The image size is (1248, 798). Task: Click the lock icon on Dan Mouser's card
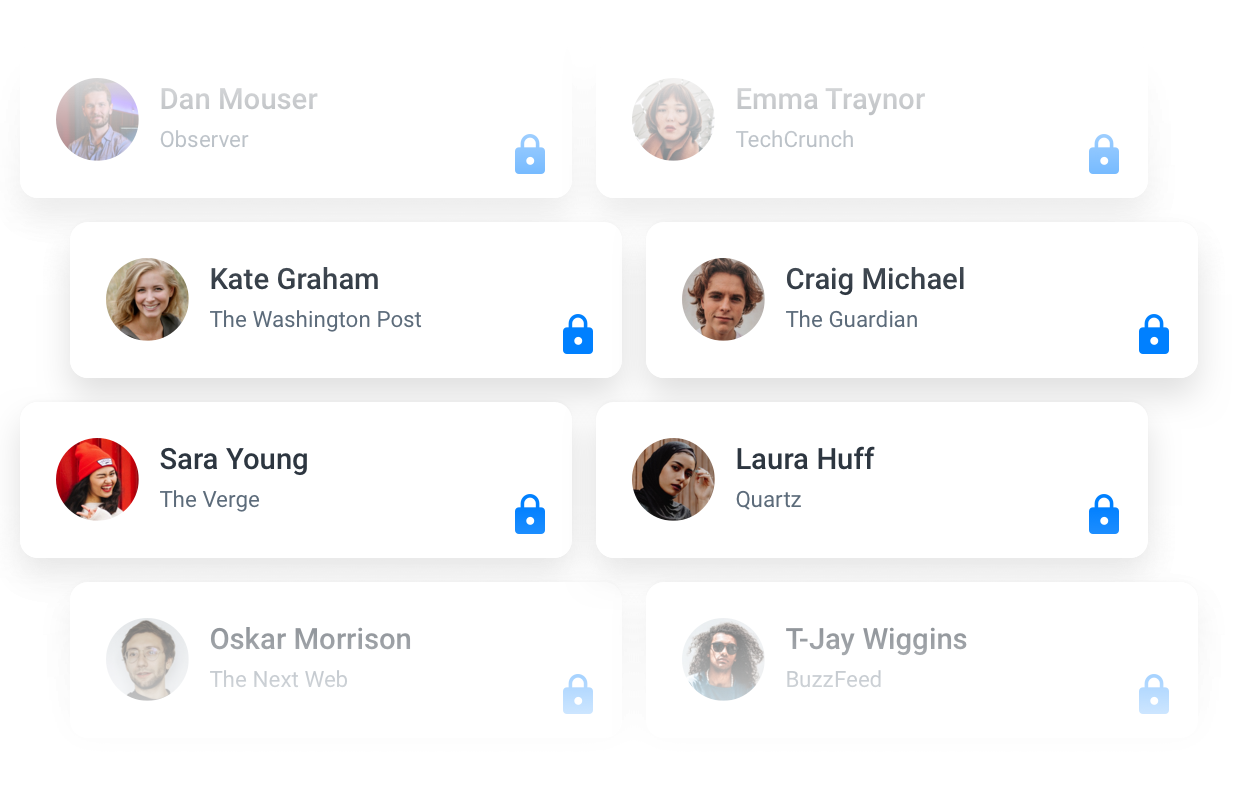[x=530, y=155]
